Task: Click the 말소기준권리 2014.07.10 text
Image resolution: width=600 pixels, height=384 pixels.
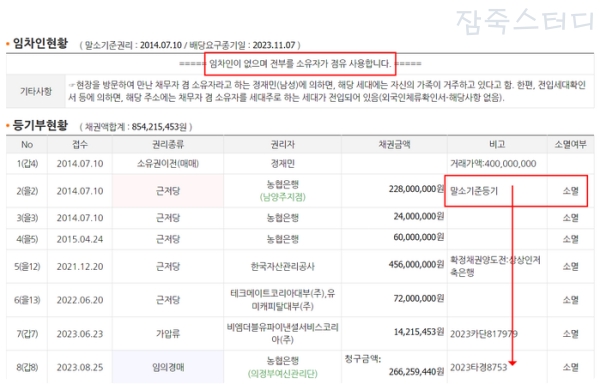Action: pos(133,45)
